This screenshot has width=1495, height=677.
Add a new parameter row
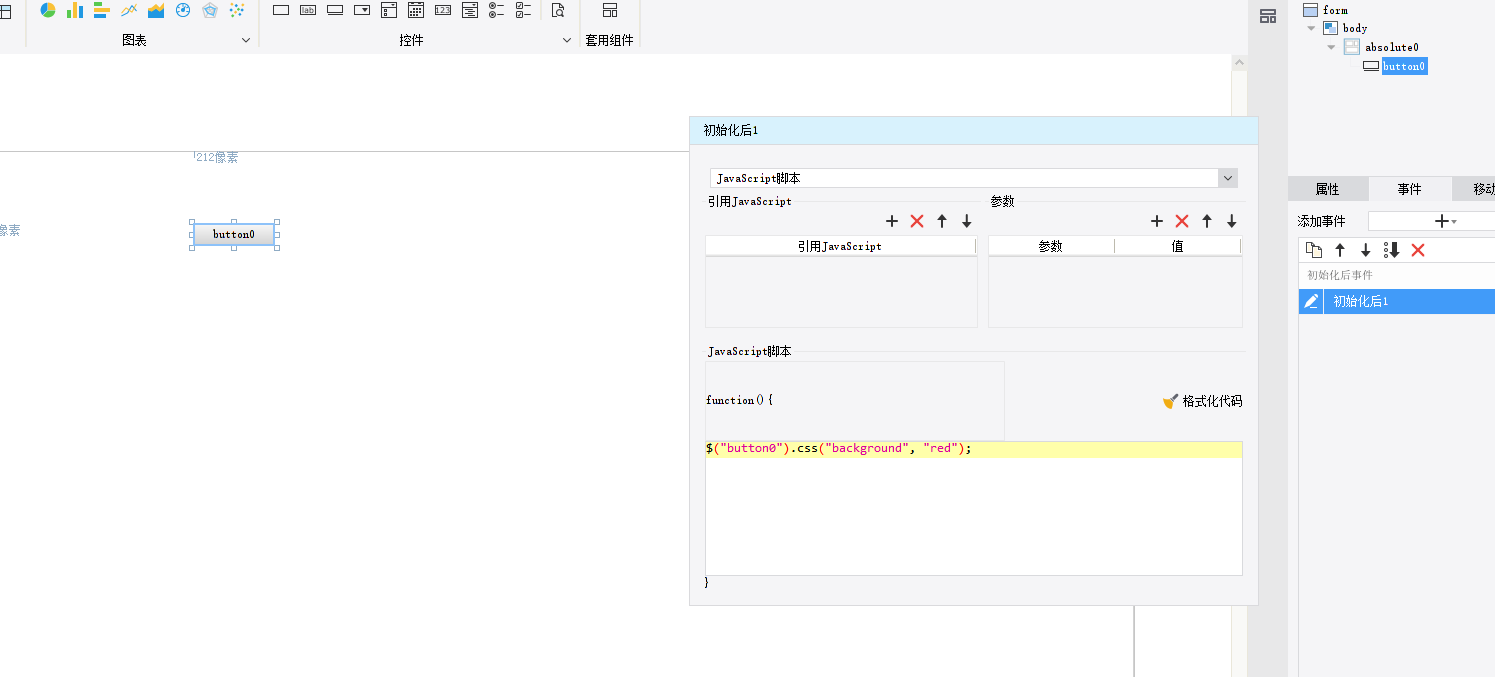(1157, 221)
